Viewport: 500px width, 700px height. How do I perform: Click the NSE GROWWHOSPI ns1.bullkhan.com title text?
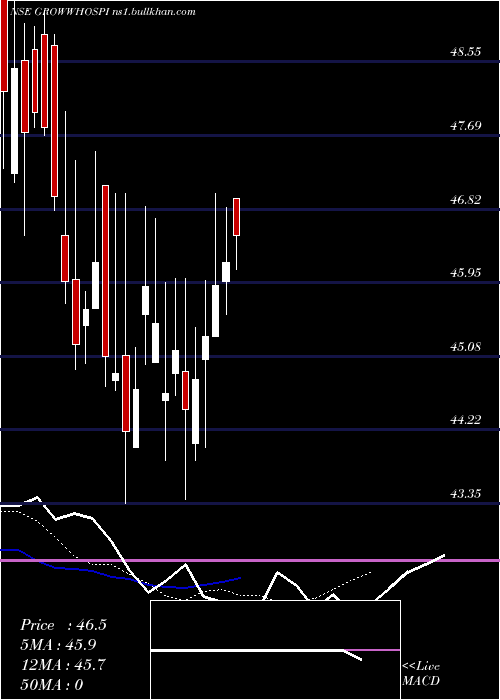coord(102,12)
